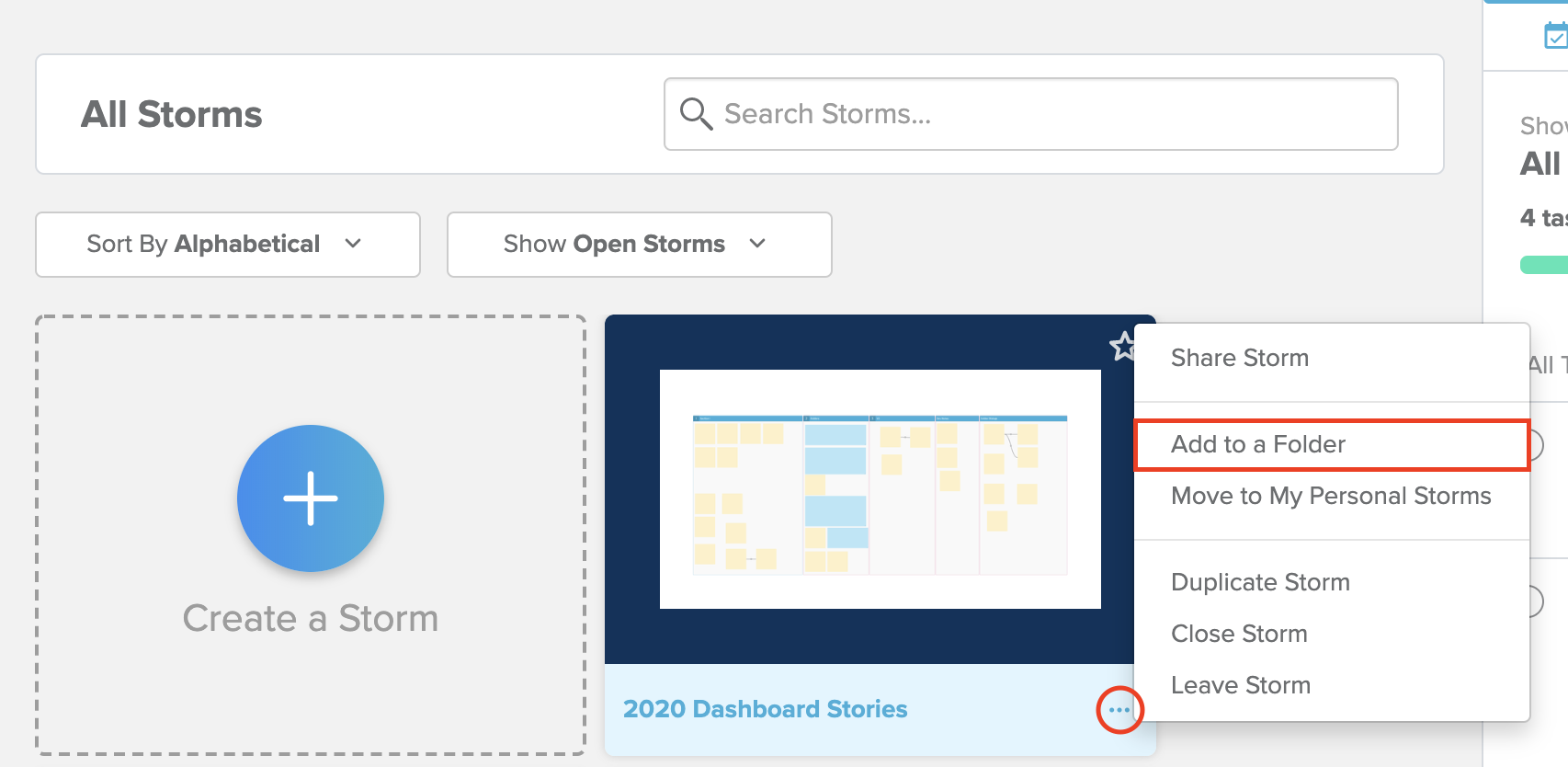Click the Create a Storm label
Screen dimensions: 1568x767
[311, 618]
